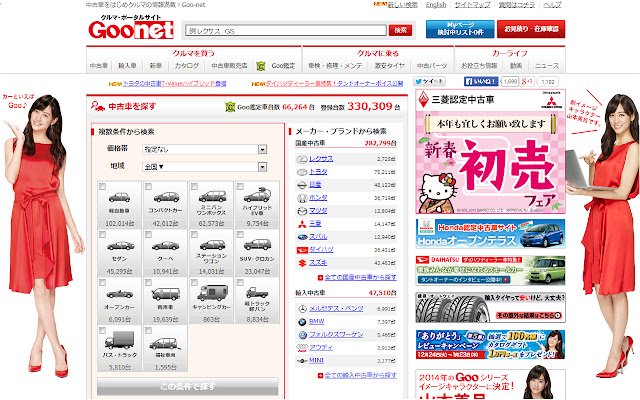Click the コンパクトカー car icon
The image size is (640, 400).
(166, 198)
